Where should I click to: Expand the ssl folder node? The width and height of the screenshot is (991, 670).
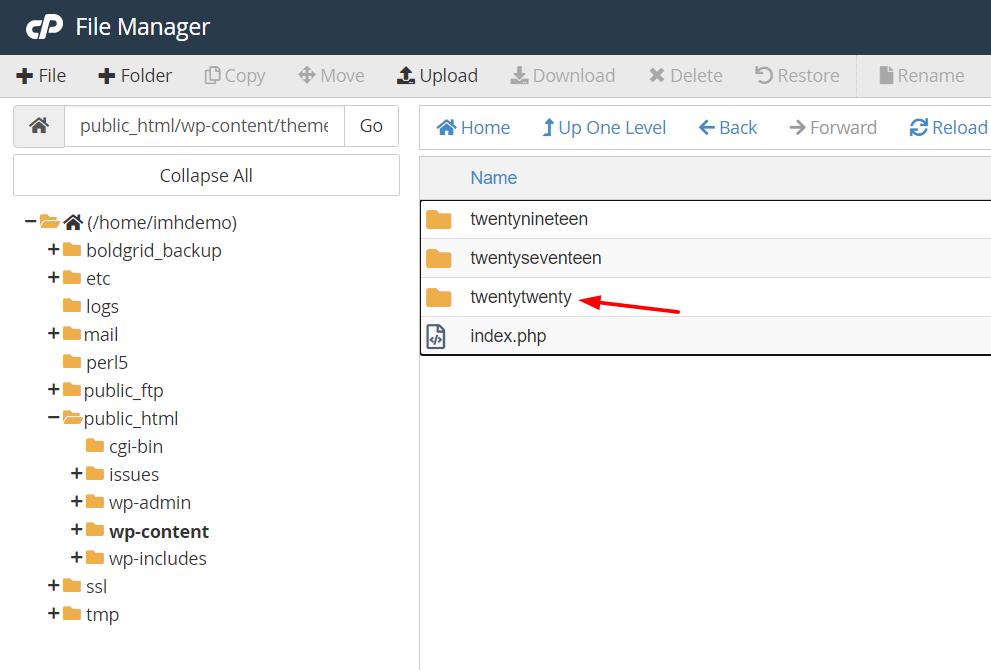(53, 586)
